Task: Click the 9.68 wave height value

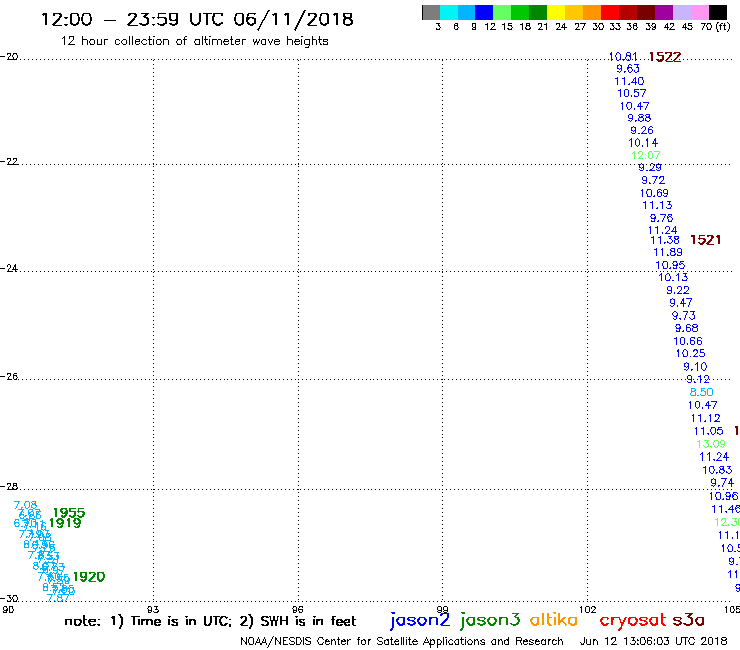Action: pyautogui.click(x=686, y=328)
